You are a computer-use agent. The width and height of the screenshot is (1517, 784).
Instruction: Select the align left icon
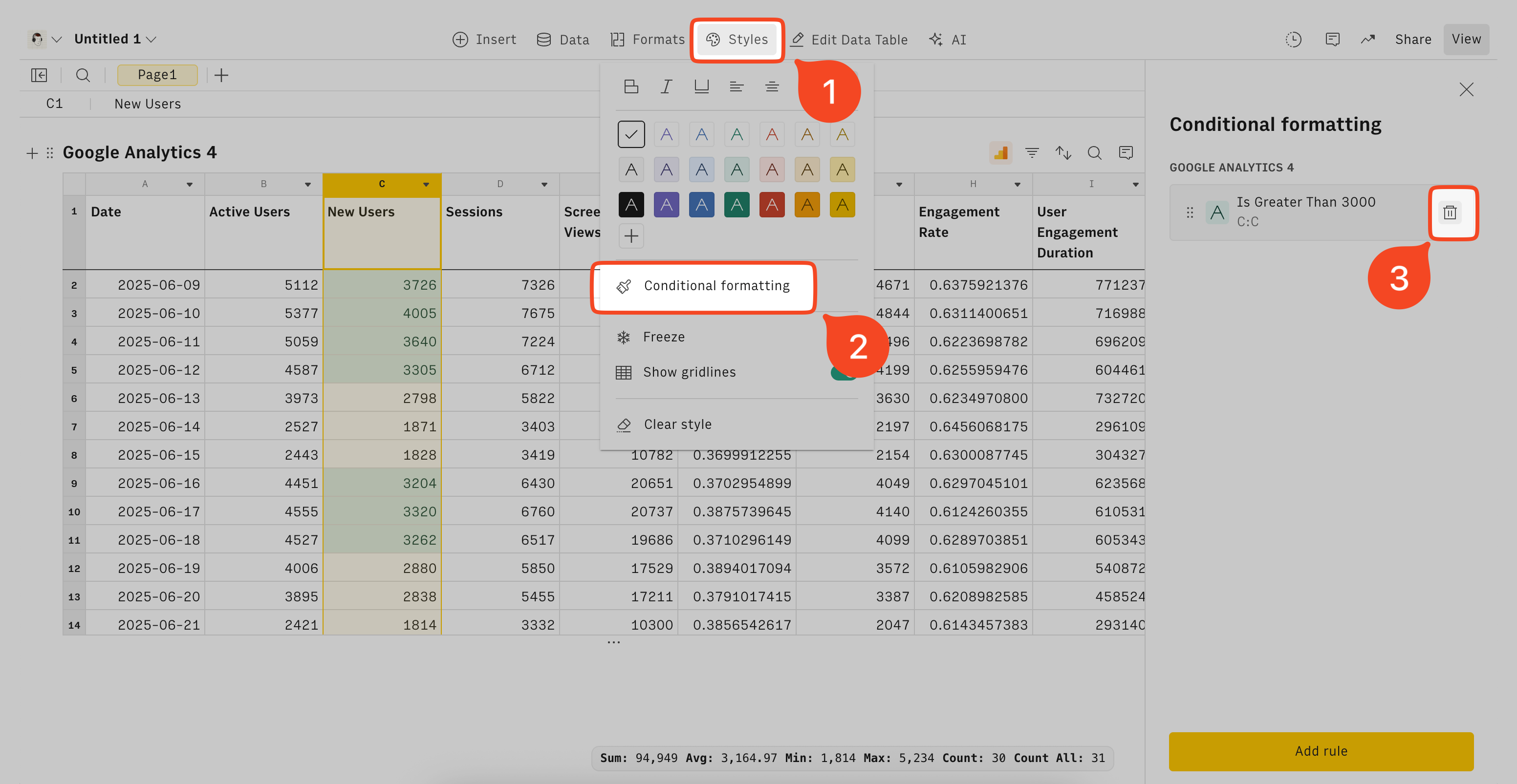pyautogui.click(x=737, y=87)
